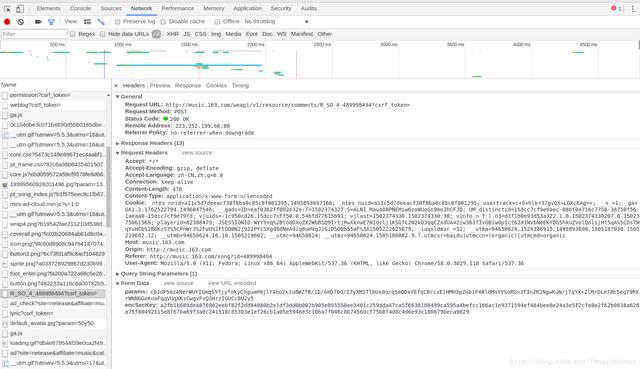Close the request details panel

(x=116, y=85)
